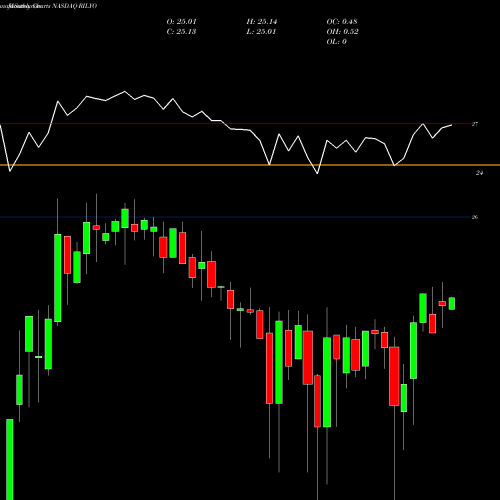Click the OL: 0 reading
500x500 pixels.
pyautogui.click(x=337, y=42)
